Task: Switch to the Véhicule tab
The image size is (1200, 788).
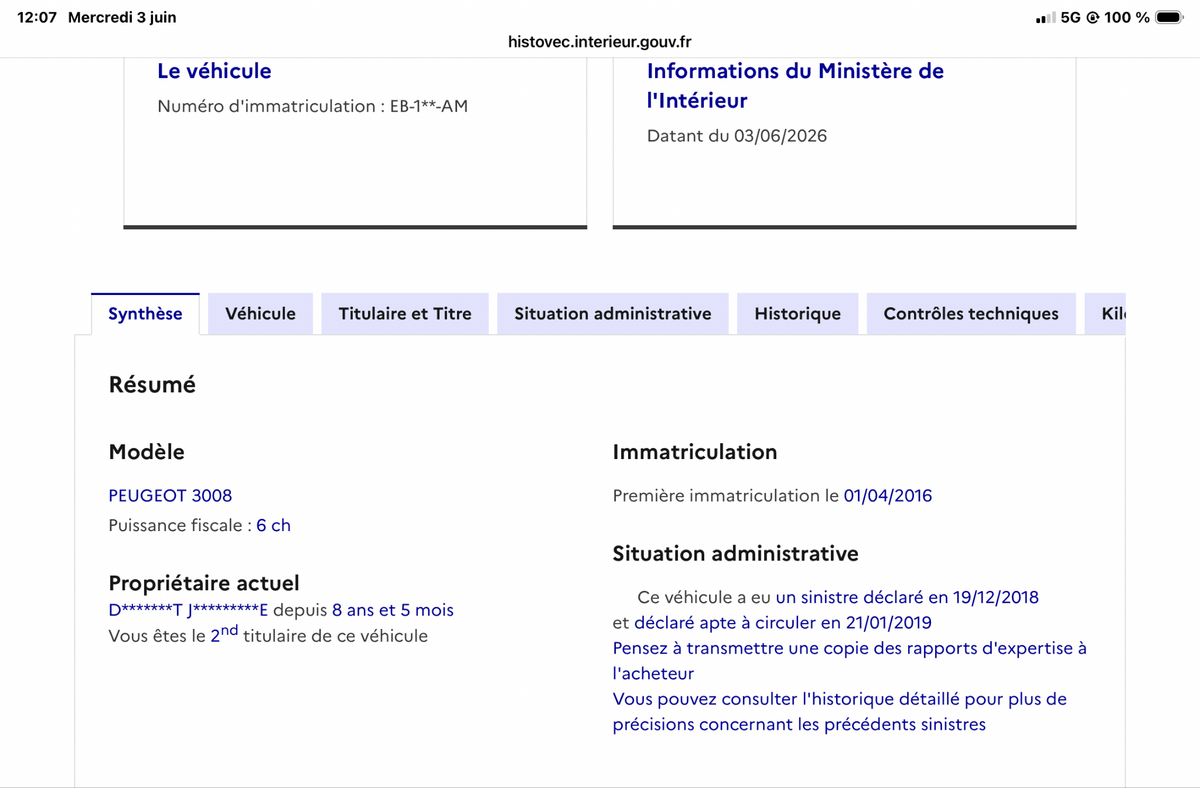Action: (260, 314)
